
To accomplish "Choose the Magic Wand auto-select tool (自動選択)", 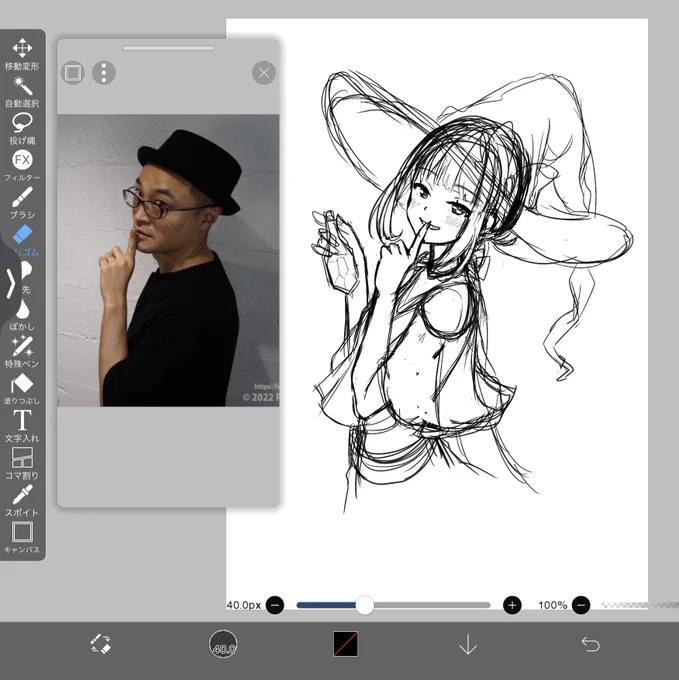I will pos(22,92).
